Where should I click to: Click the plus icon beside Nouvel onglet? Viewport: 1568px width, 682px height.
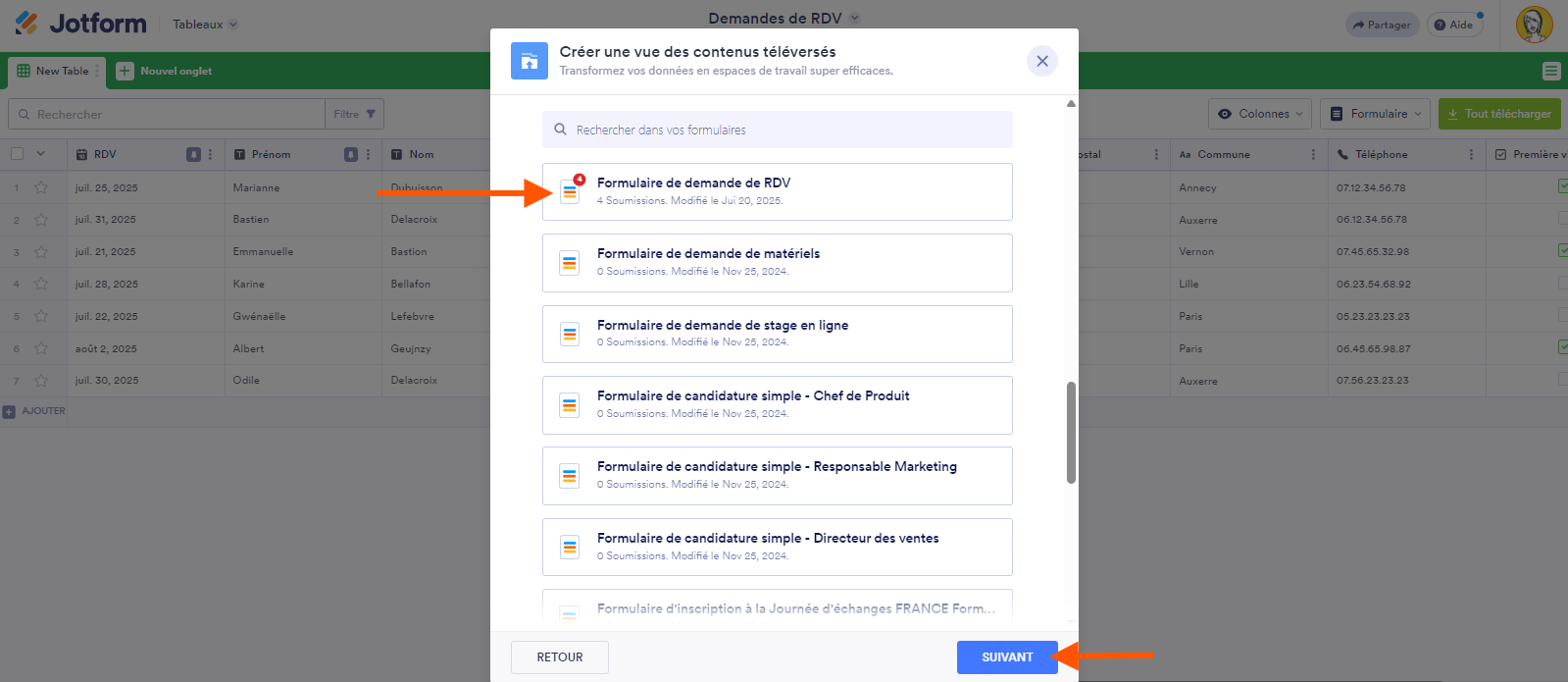tap(125, 71)
